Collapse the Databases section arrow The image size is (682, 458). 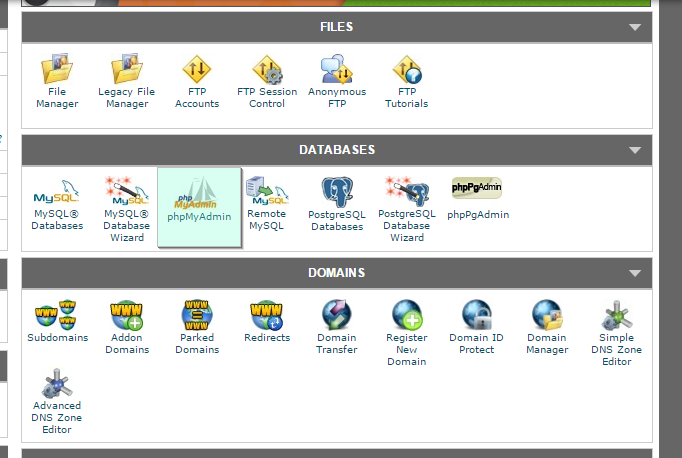[x=634, y=151]
